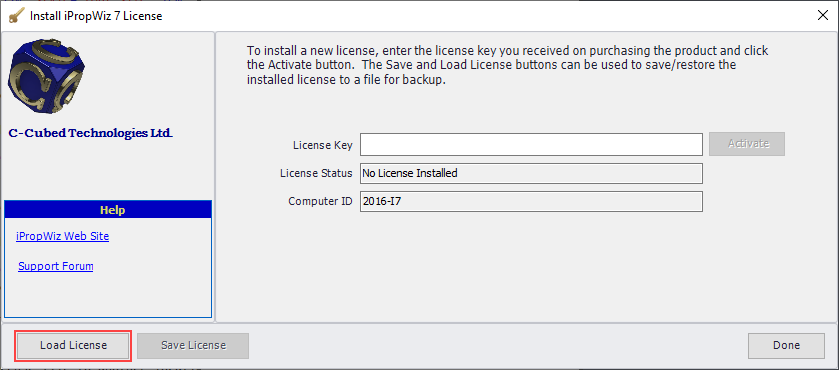
Task: Click the License Status label
Action: pyautogui.click(x=316, y=173)
